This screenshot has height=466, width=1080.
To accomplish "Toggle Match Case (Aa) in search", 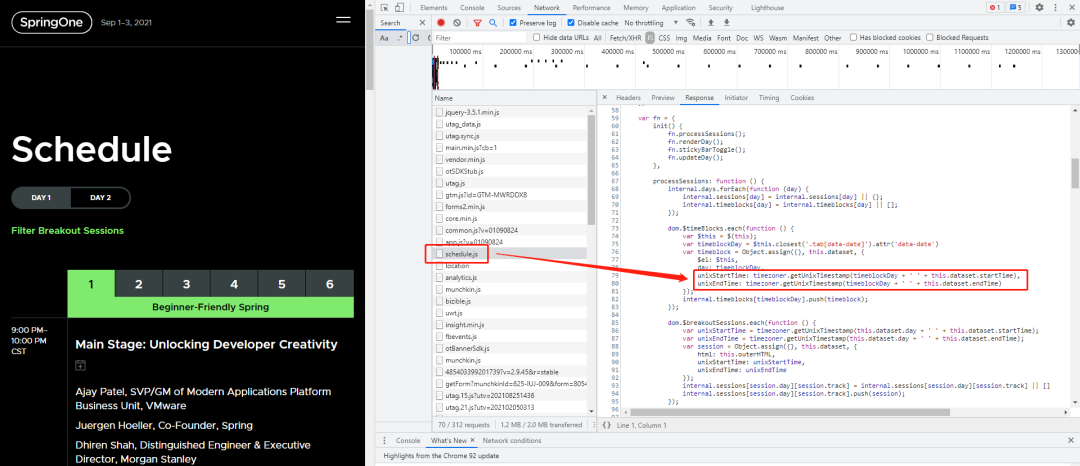I will 384,38.
